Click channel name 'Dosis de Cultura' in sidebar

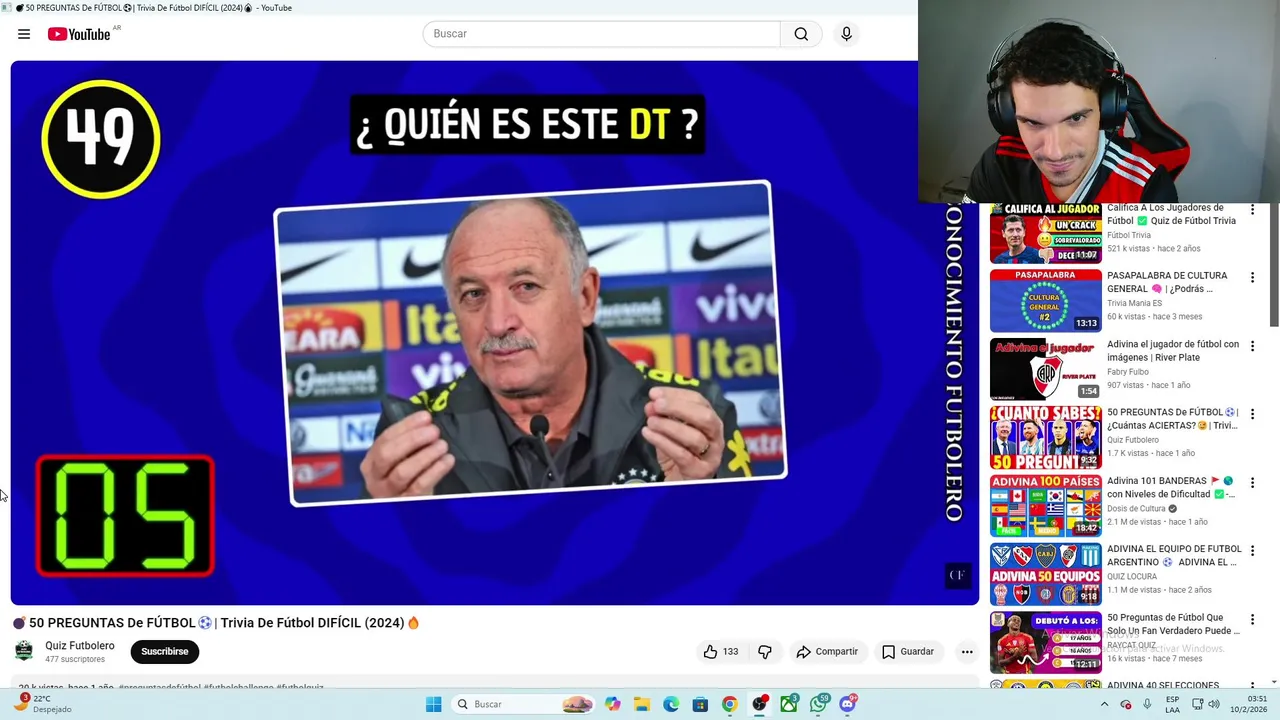click(x=1137, y=508)
